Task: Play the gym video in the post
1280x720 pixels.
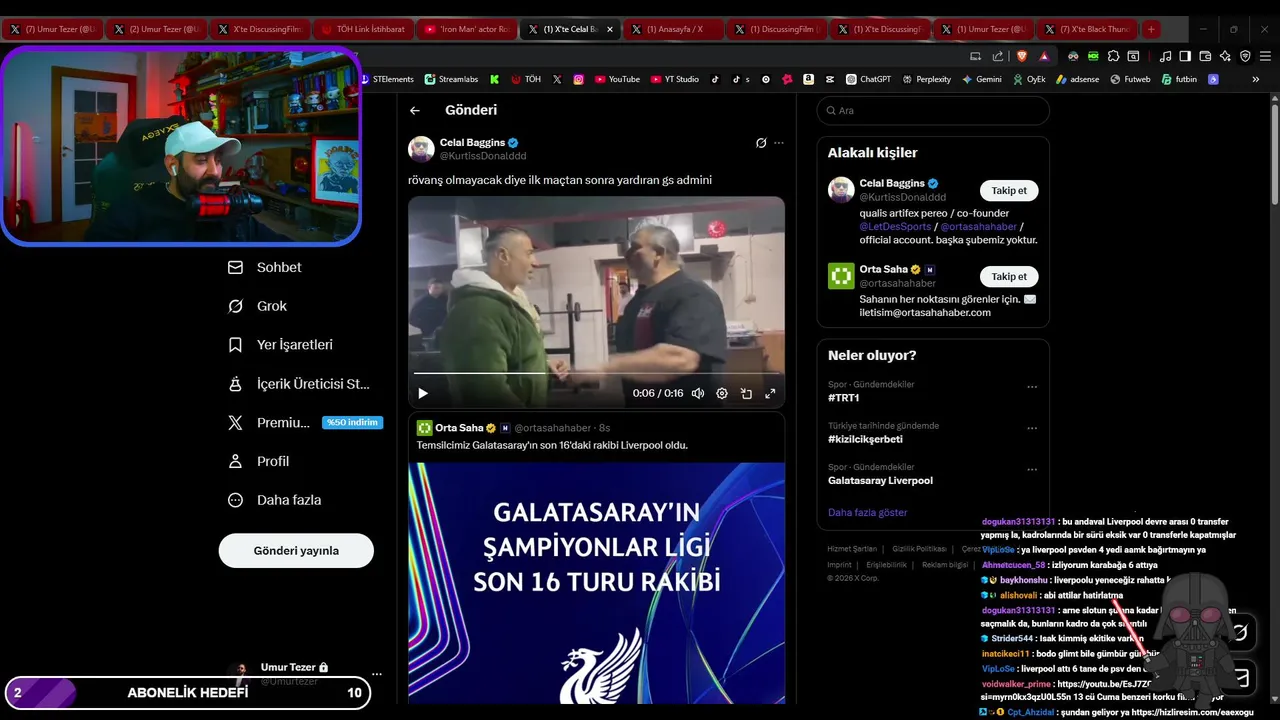Action: [x=422, y=394]
